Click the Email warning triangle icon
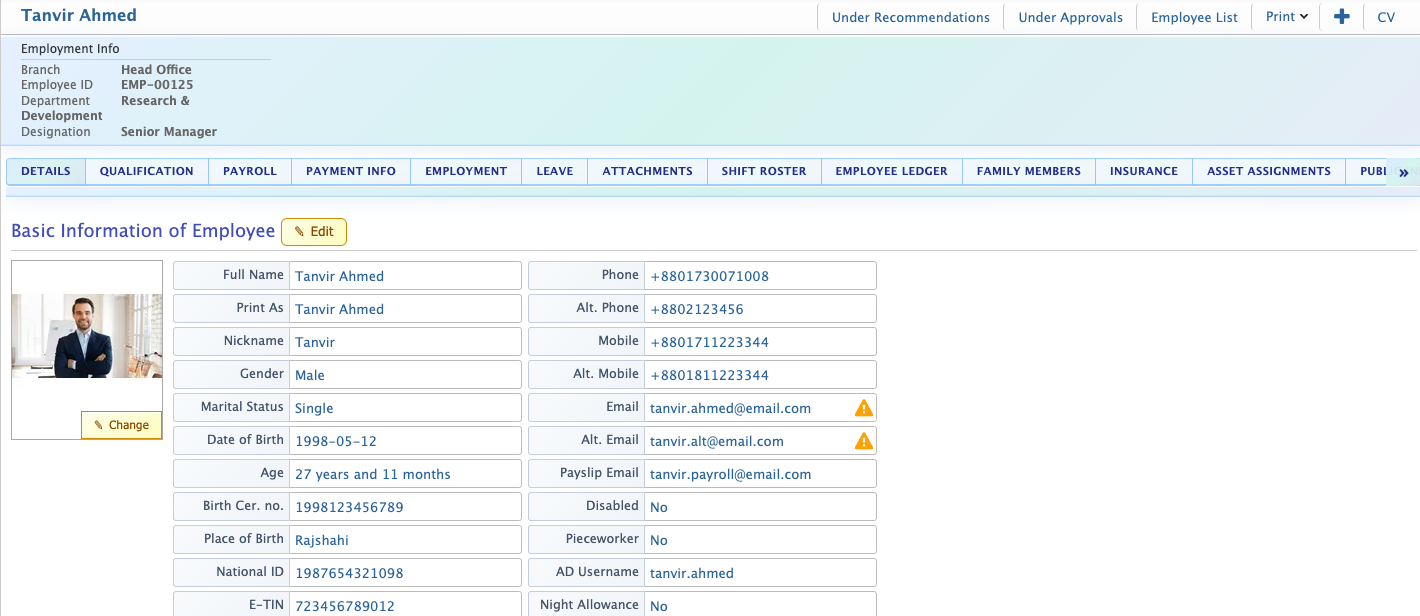 coord(864,408)
